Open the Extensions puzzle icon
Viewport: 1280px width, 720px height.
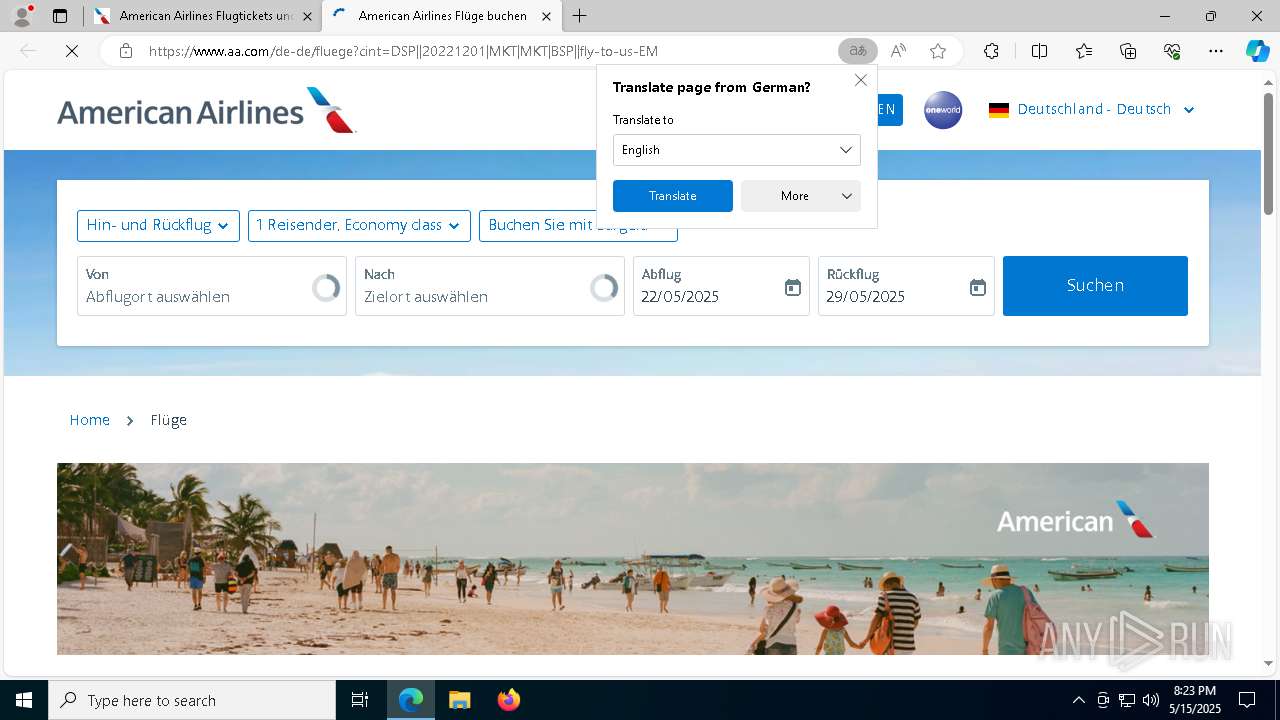pos(991,51)
